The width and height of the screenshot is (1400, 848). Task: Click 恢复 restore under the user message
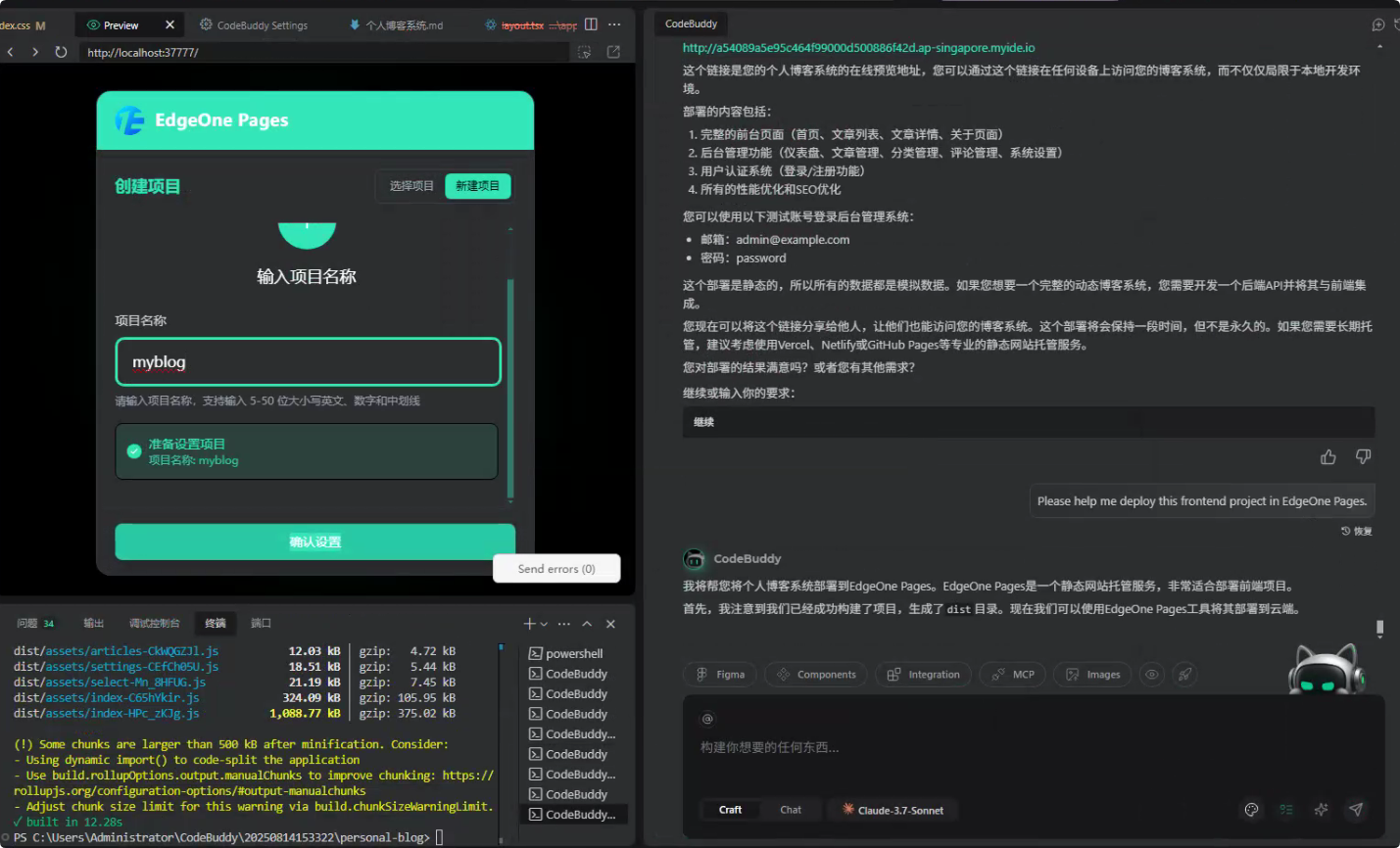click(1357, 531)
